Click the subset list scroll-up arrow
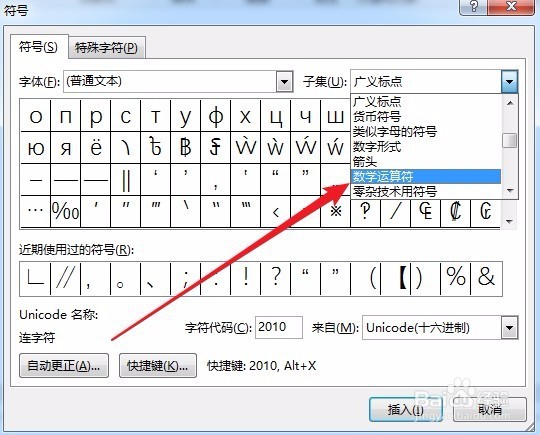This screenshot has height=435, width=540. pyautogui.click(x=510, y=102)
